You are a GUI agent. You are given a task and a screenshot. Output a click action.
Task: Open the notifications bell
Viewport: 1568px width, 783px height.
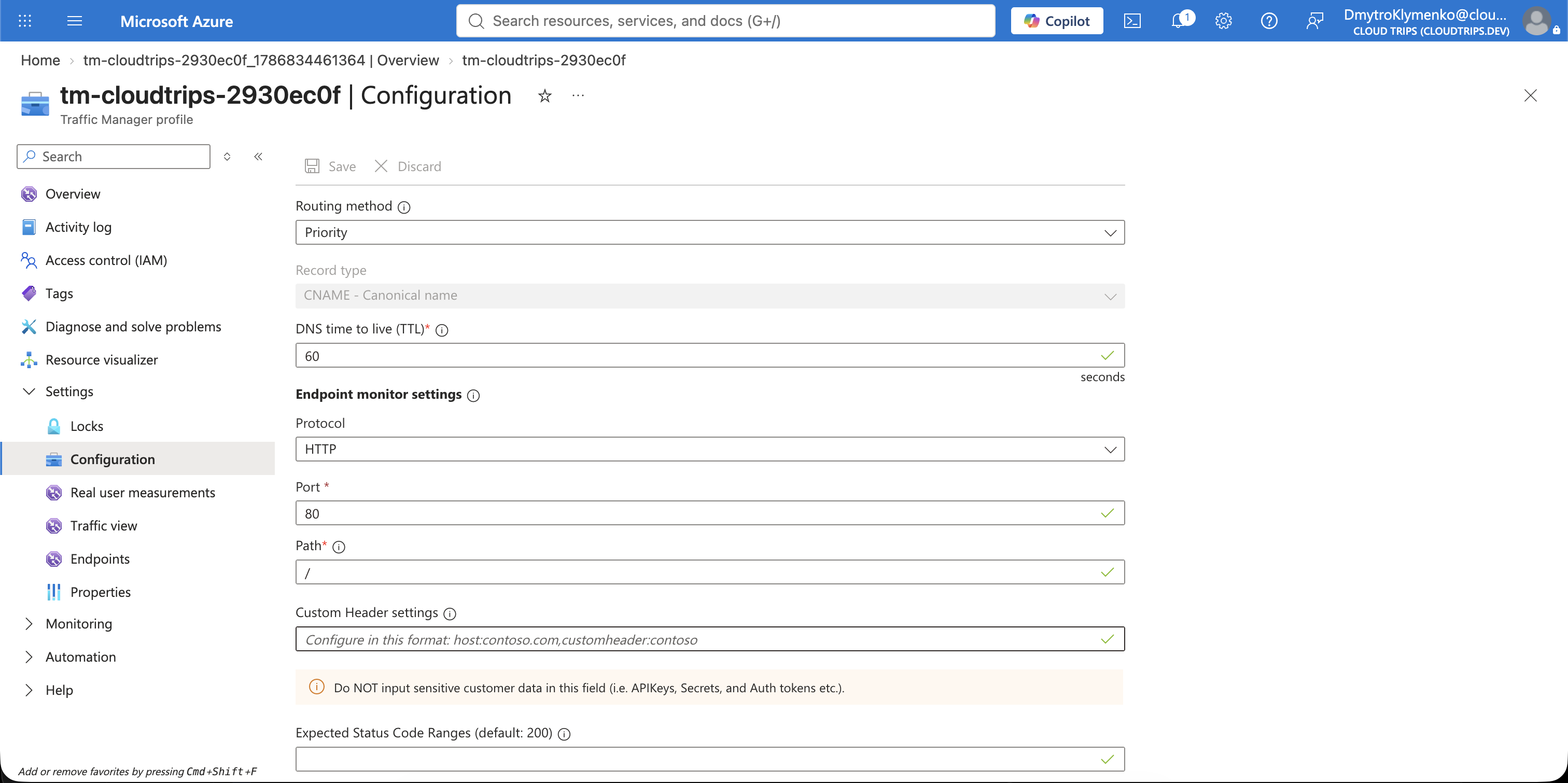(1180, 21)
